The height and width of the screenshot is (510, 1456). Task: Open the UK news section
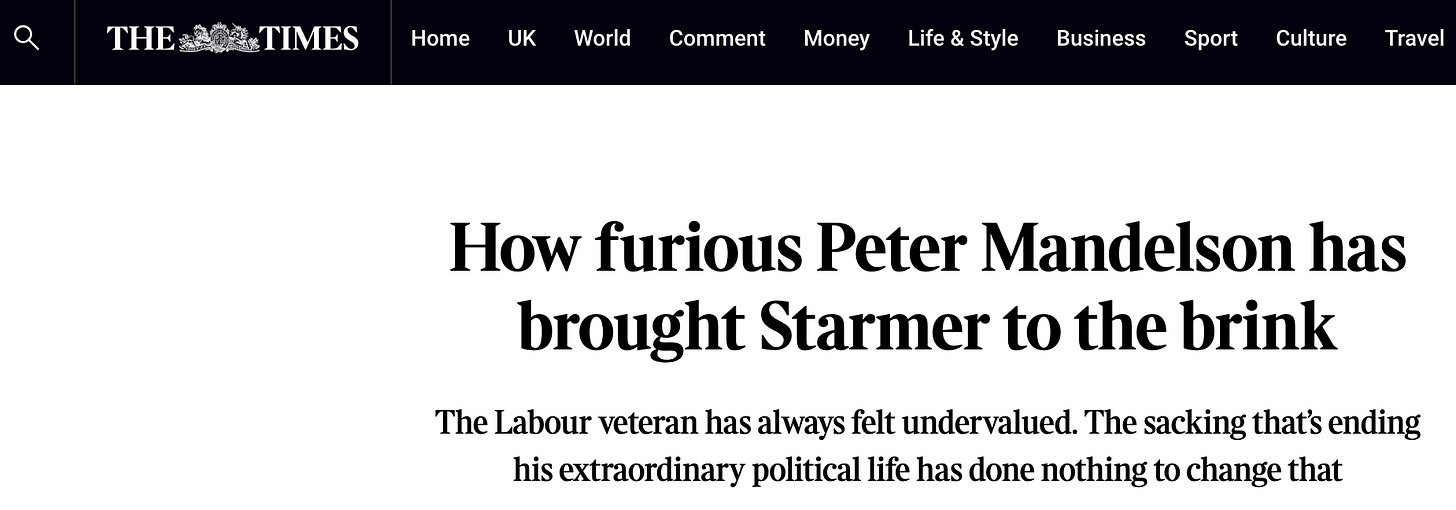click(x=522, y=38)
